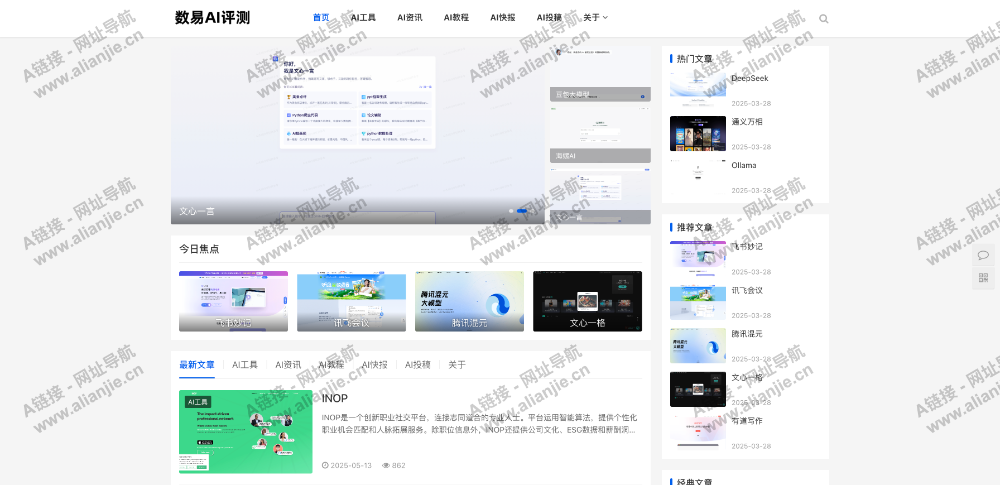Open 腾讯混元 title in 推荐文章
Viewport: 1000px width, 485px height.
tap(747, 334)
